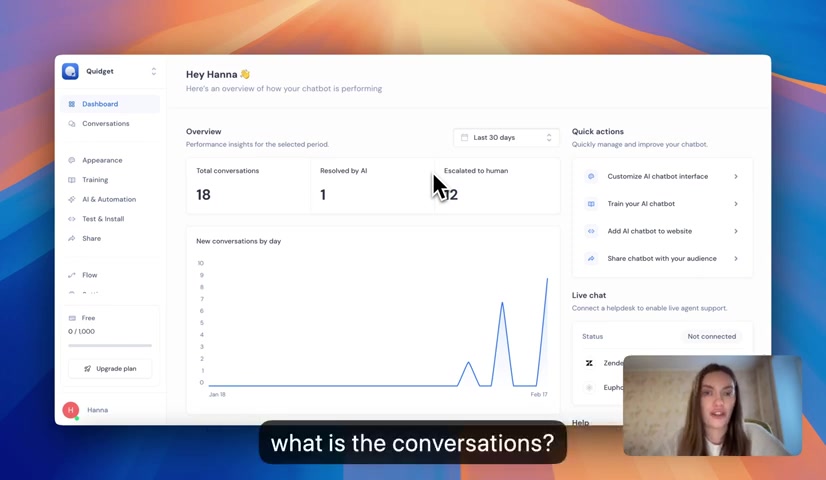Click the Add AI chatbot code icon
826x480 pixels.
pos(591,231)
